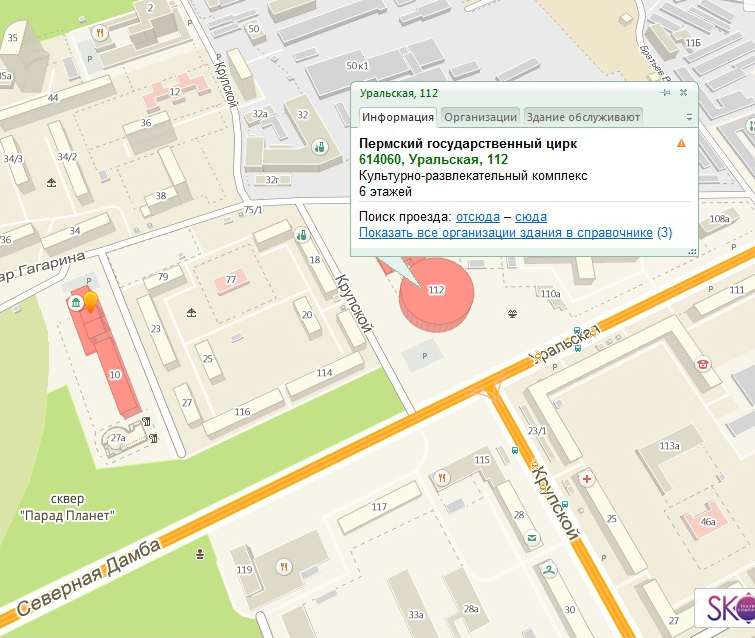Click building label 108а
Viewport: 755px width, 638px height.
719,219
